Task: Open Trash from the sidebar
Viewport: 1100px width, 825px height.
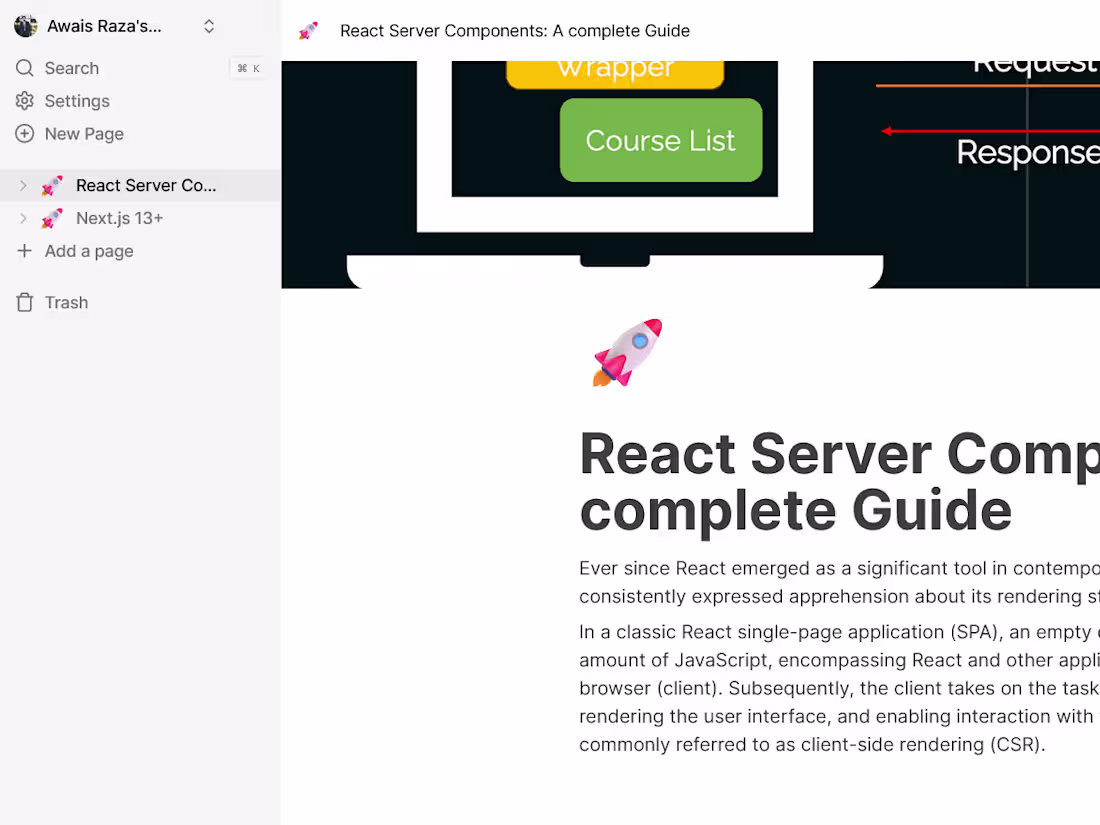Action: coord(66,302)
